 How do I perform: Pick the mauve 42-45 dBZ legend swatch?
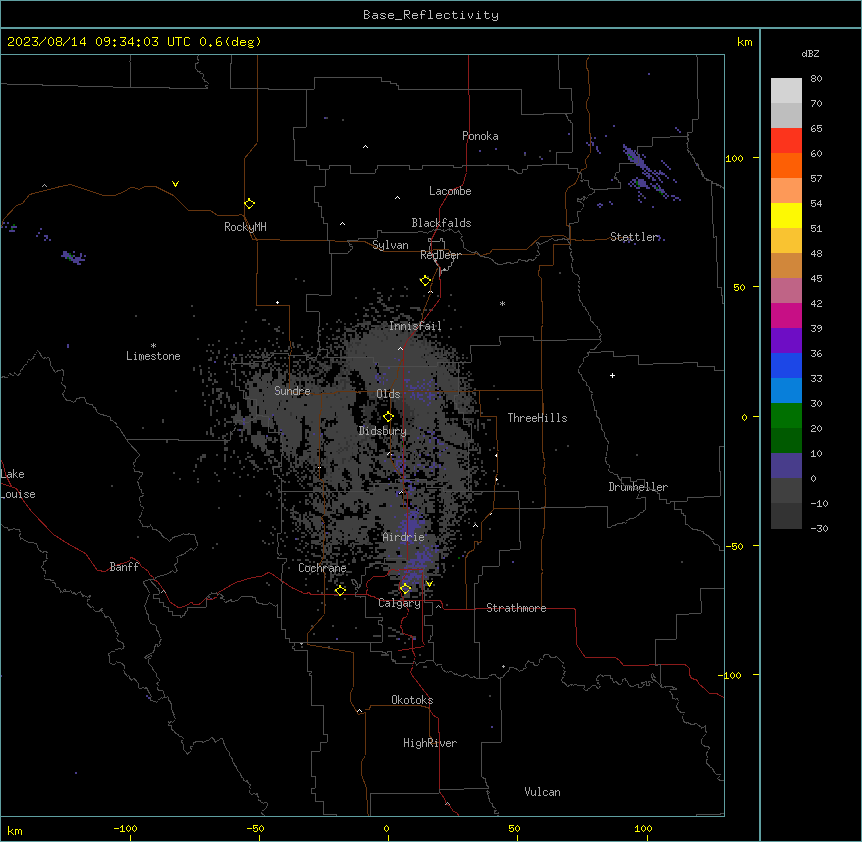(786, 291)
